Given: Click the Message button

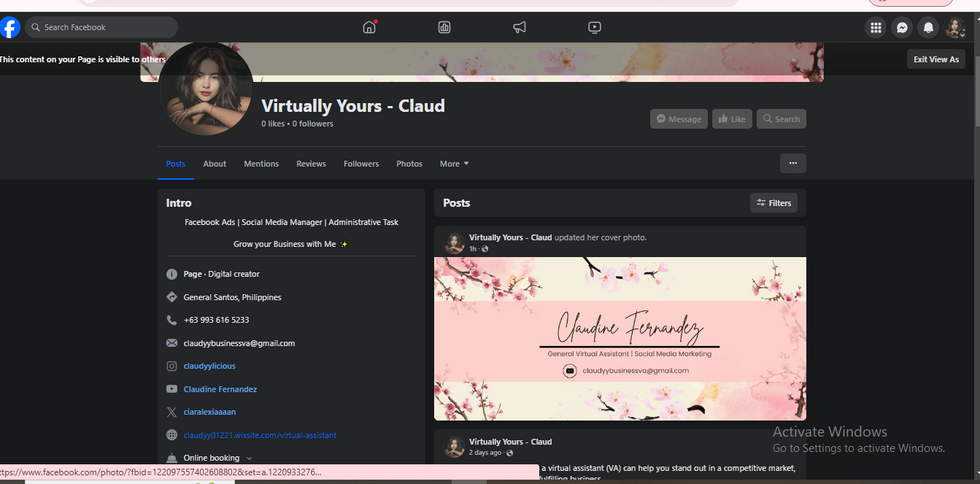Looking at the screenshot, I should click(x=679, y=119).
